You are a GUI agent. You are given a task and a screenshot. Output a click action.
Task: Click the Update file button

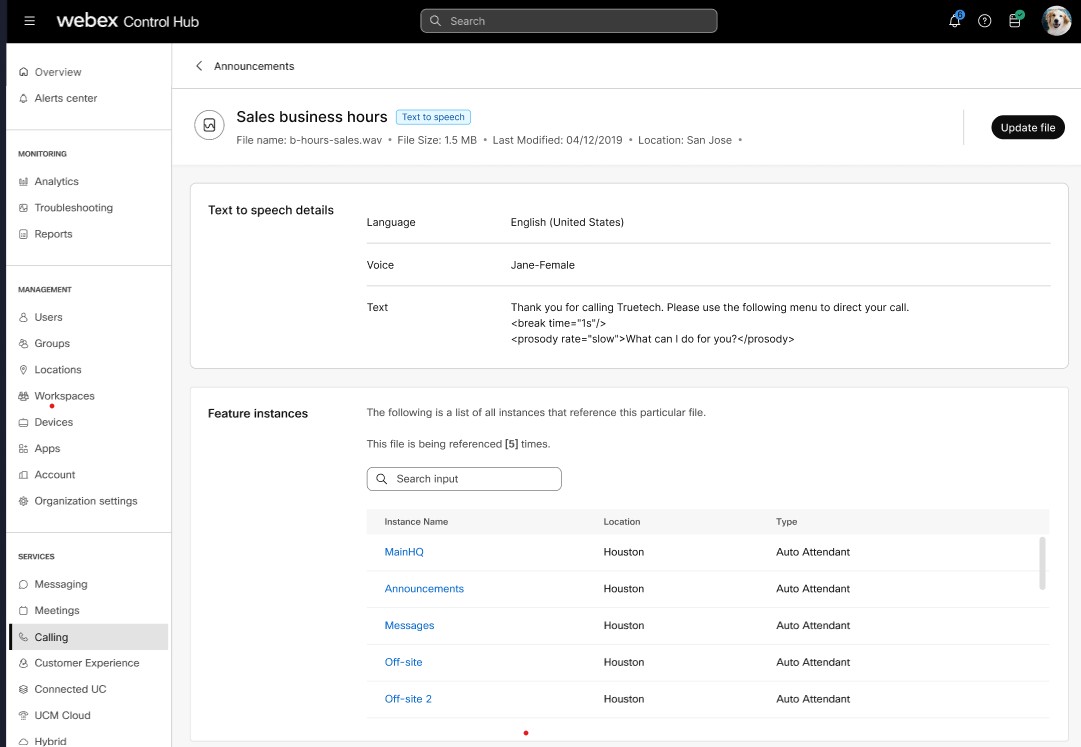[1027, 127]
